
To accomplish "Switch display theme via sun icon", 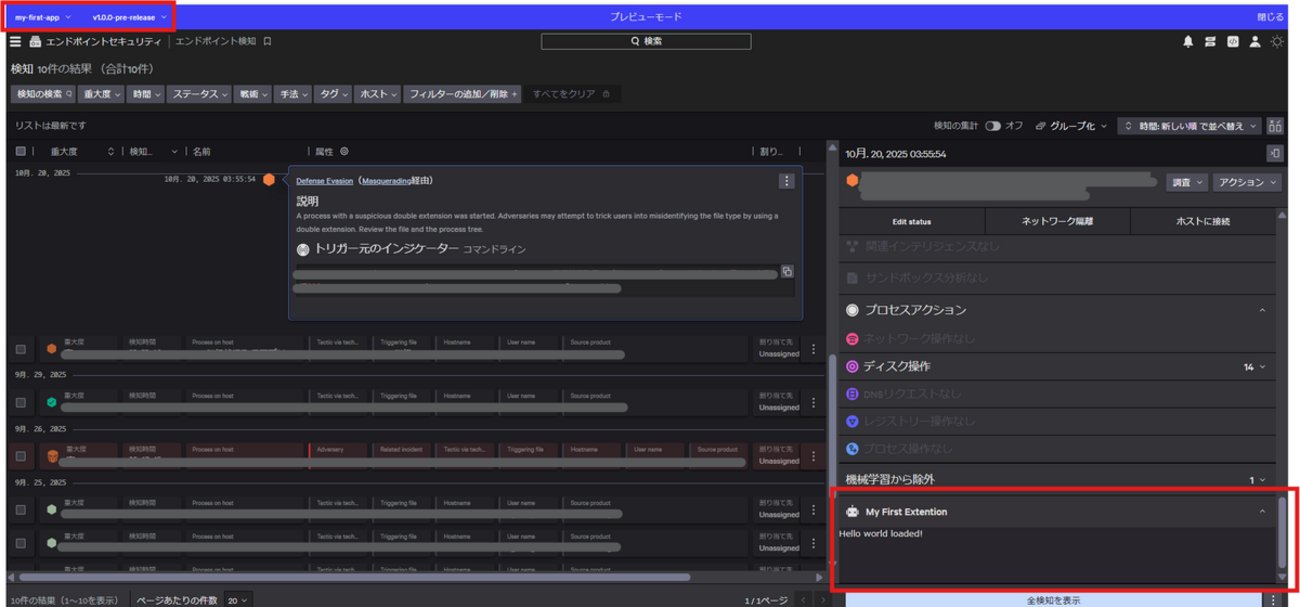I will coord(1278,42).
